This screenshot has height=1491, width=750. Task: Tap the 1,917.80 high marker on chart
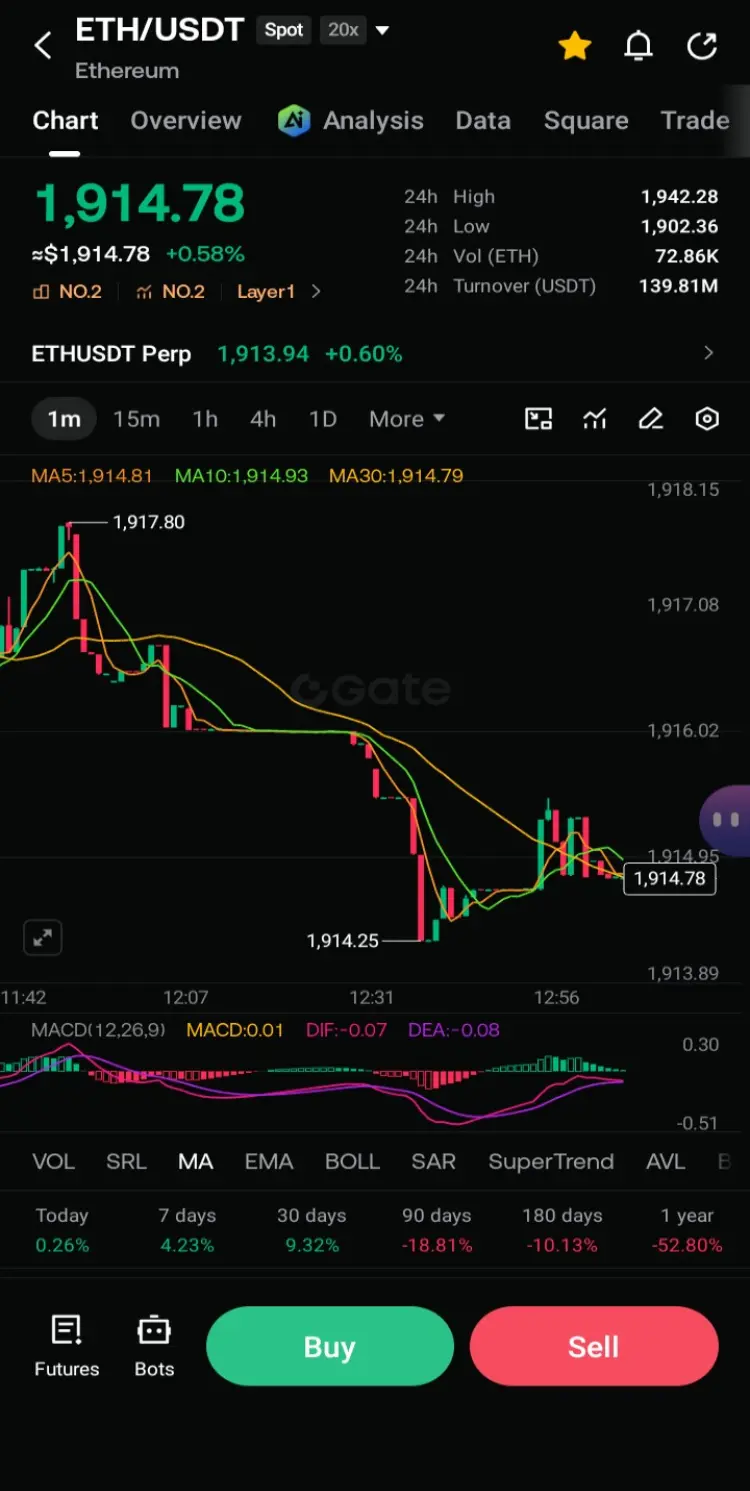pos(149,522)
